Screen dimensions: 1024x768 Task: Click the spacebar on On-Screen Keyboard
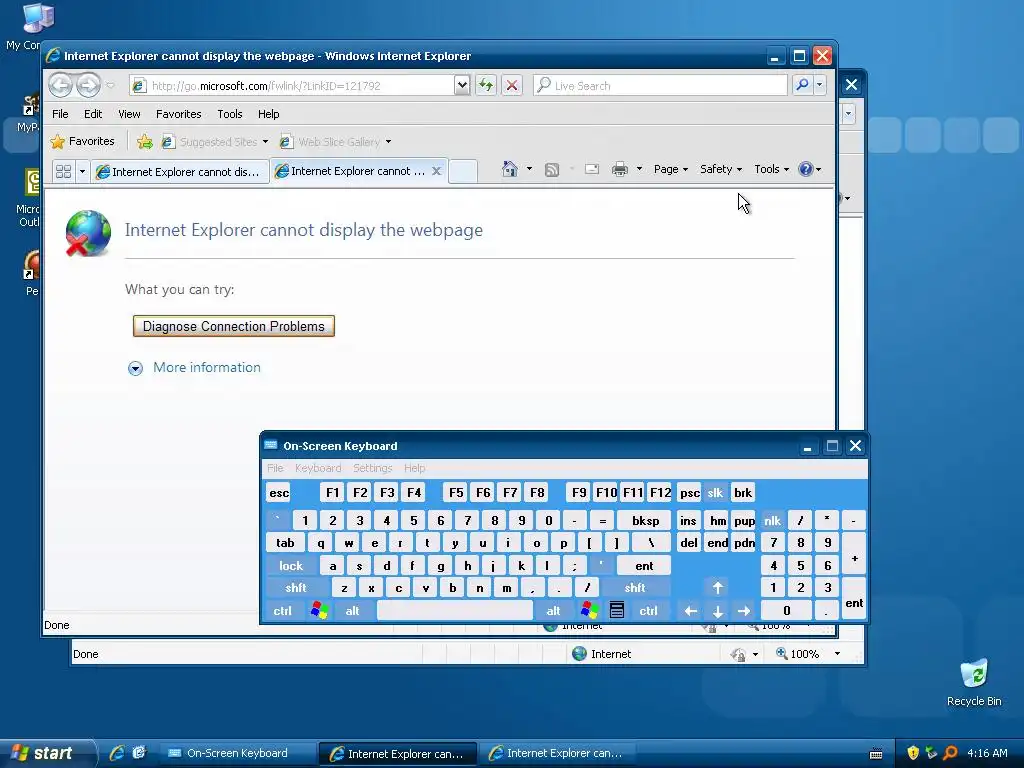pyautogui.click(x=455, y=611)
